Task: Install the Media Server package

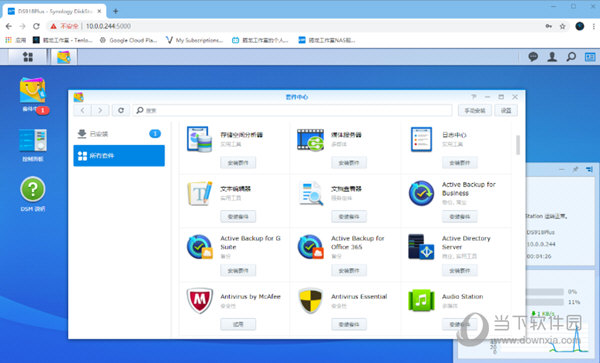Action: point(349,163)
